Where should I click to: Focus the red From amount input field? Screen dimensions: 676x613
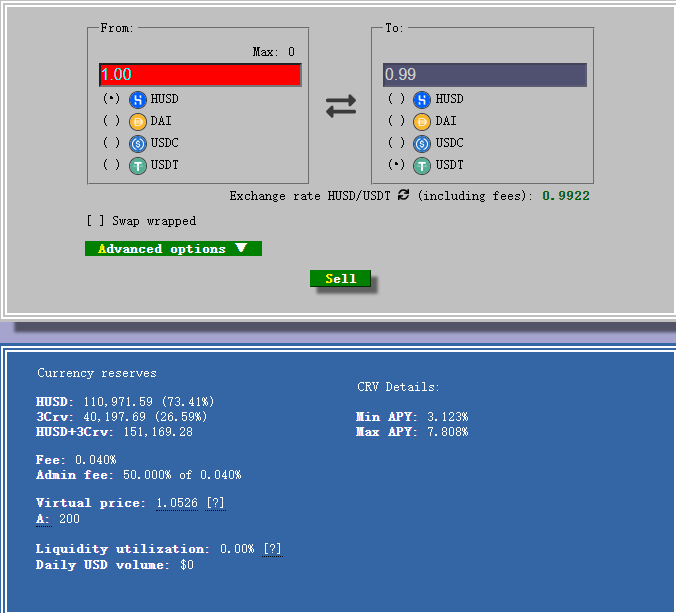pos(200,75)
